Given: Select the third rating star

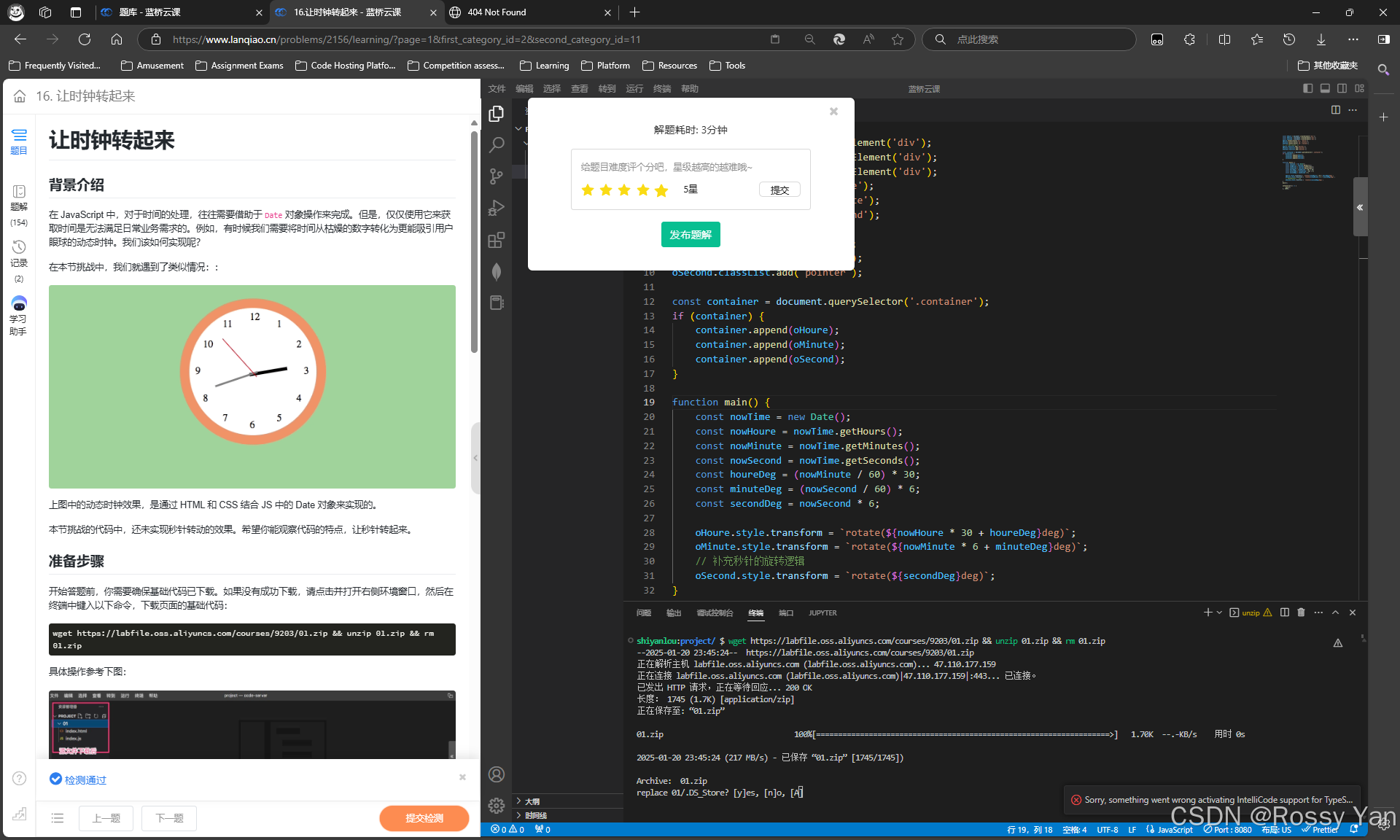Looking at the screenshot, I should tap(624, 190).
